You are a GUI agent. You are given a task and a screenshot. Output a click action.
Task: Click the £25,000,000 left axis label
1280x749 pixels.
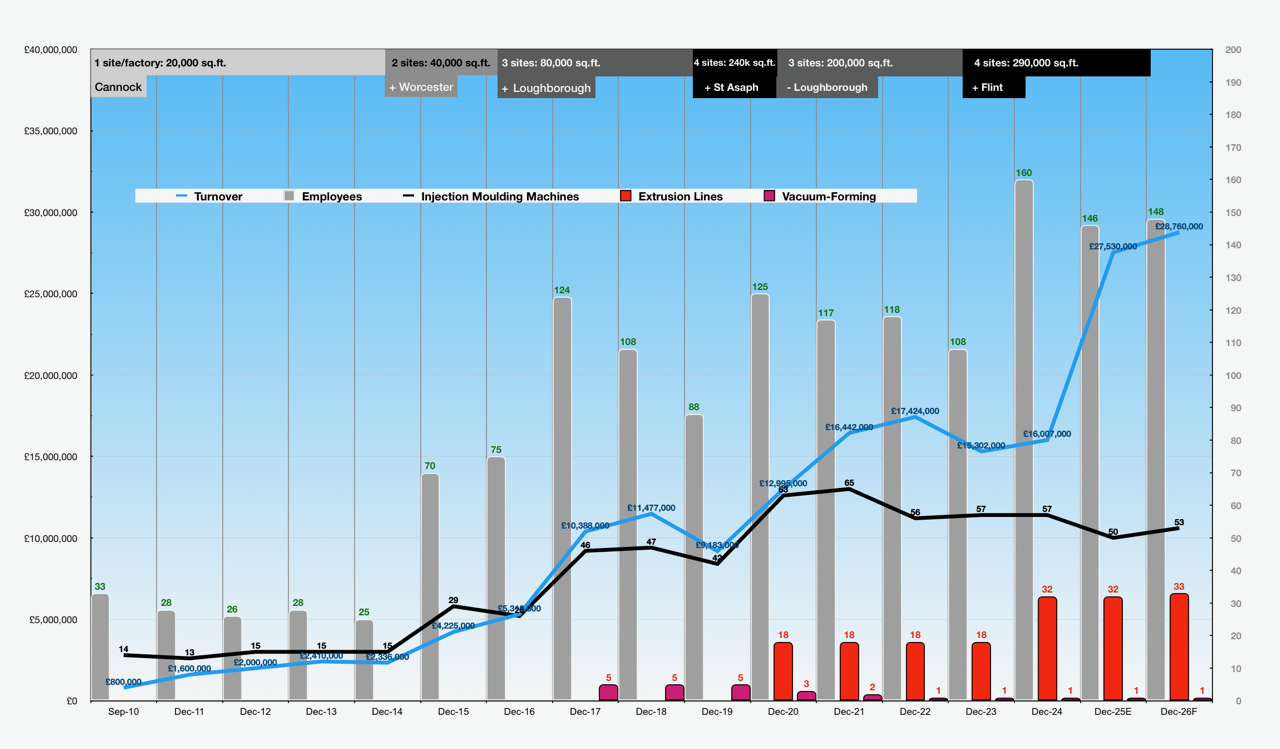[51, 294]
